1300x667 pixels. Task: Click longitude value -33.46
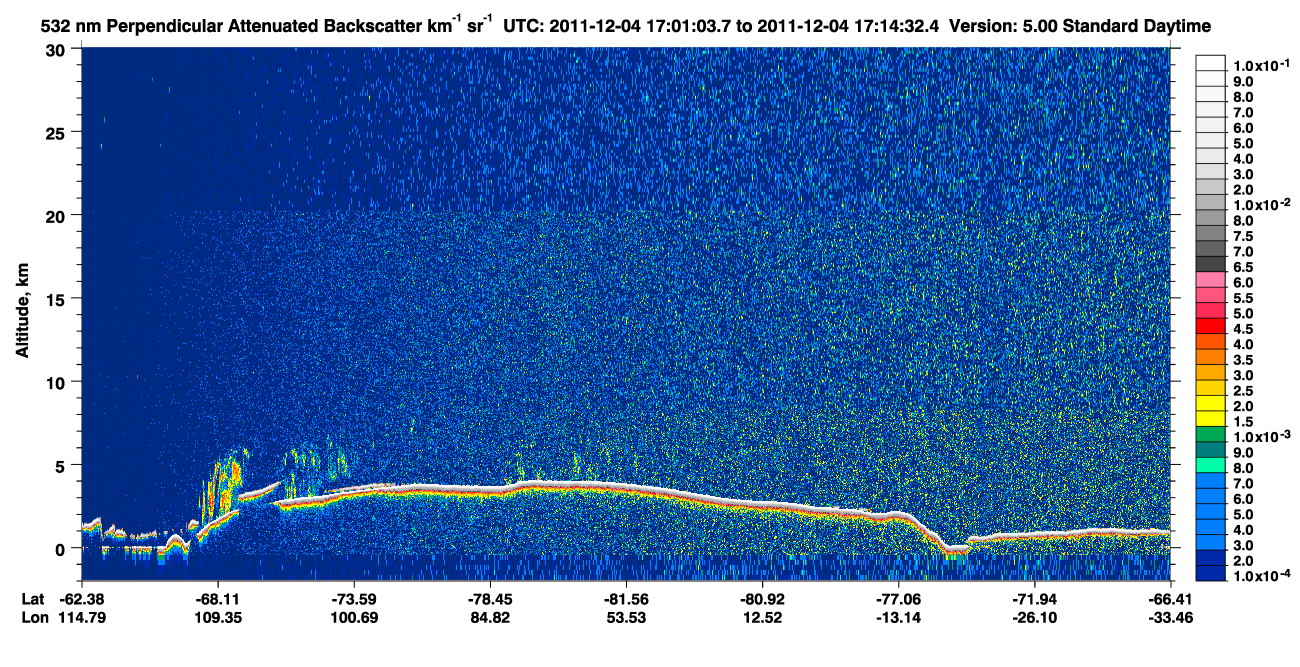tap(1171, 617)
